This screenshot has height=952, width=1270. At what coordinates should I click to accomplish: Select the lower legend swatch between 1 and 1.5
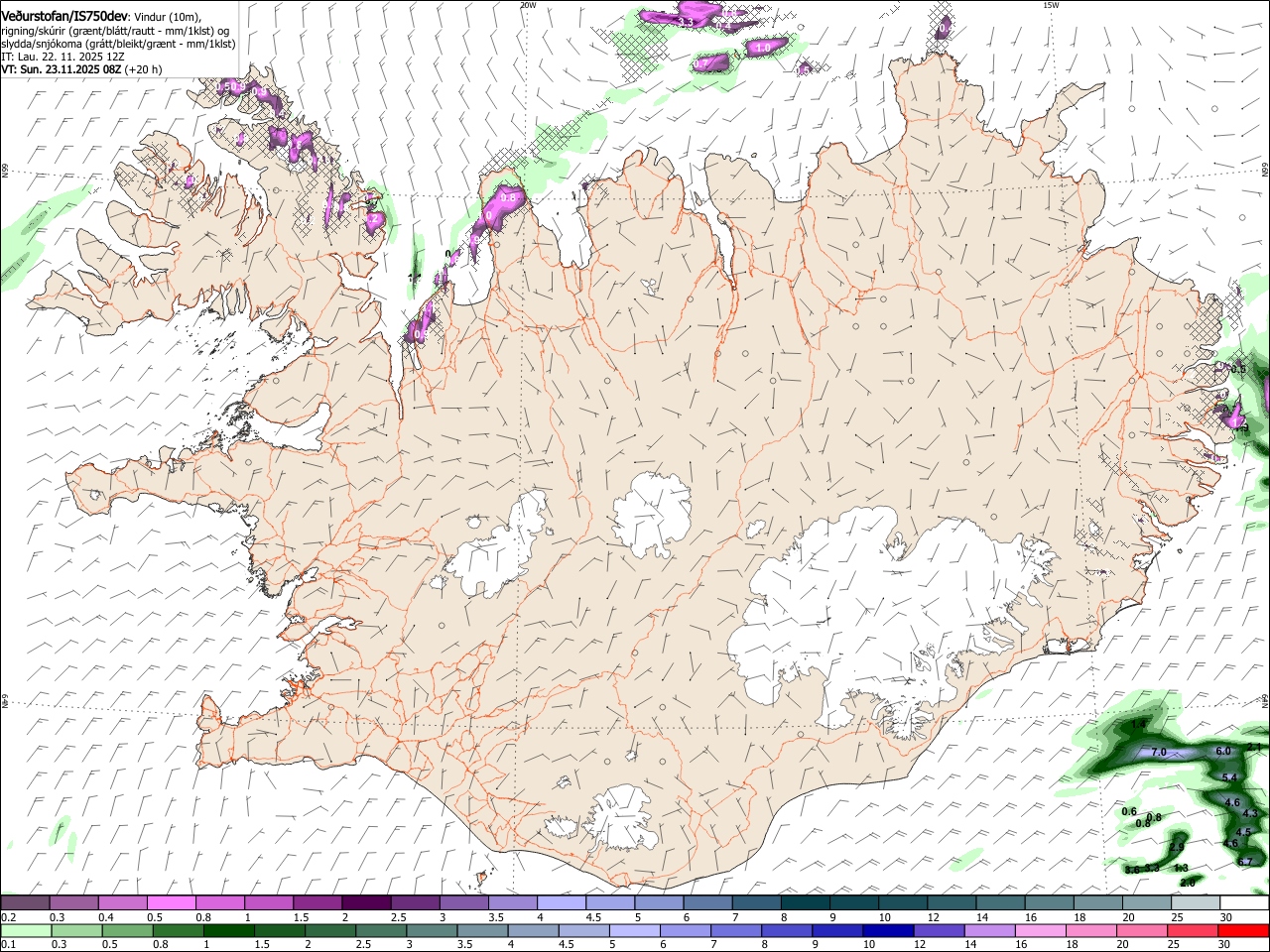coord(229,931)
